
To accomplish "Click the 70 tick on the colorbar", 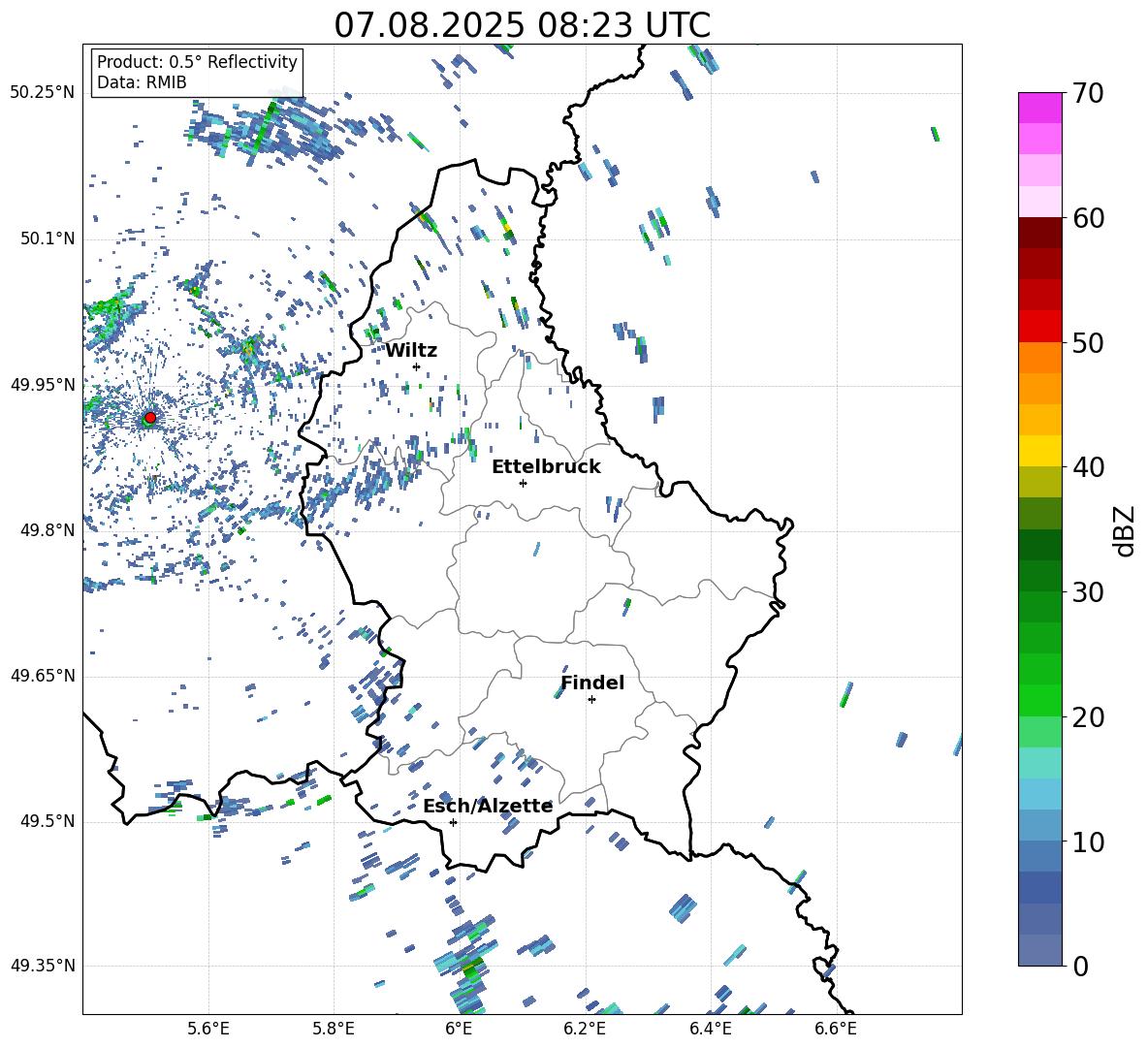I will [x=1088, y=93].
